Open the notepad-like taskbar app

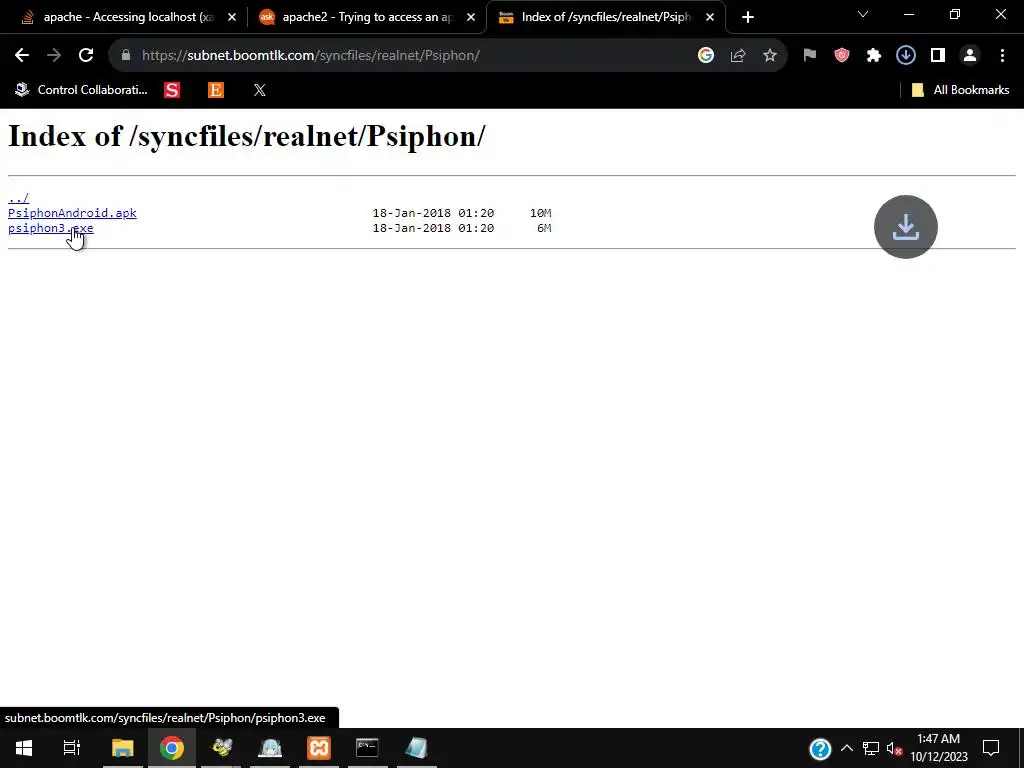tap(416, 748)
